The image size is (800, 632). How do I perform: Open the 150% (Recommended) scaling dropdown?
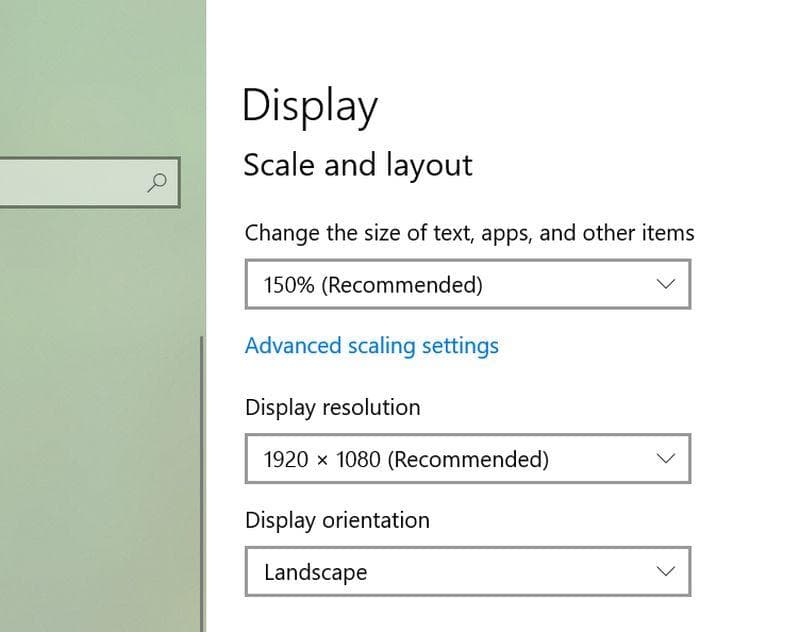pos(467,285)
